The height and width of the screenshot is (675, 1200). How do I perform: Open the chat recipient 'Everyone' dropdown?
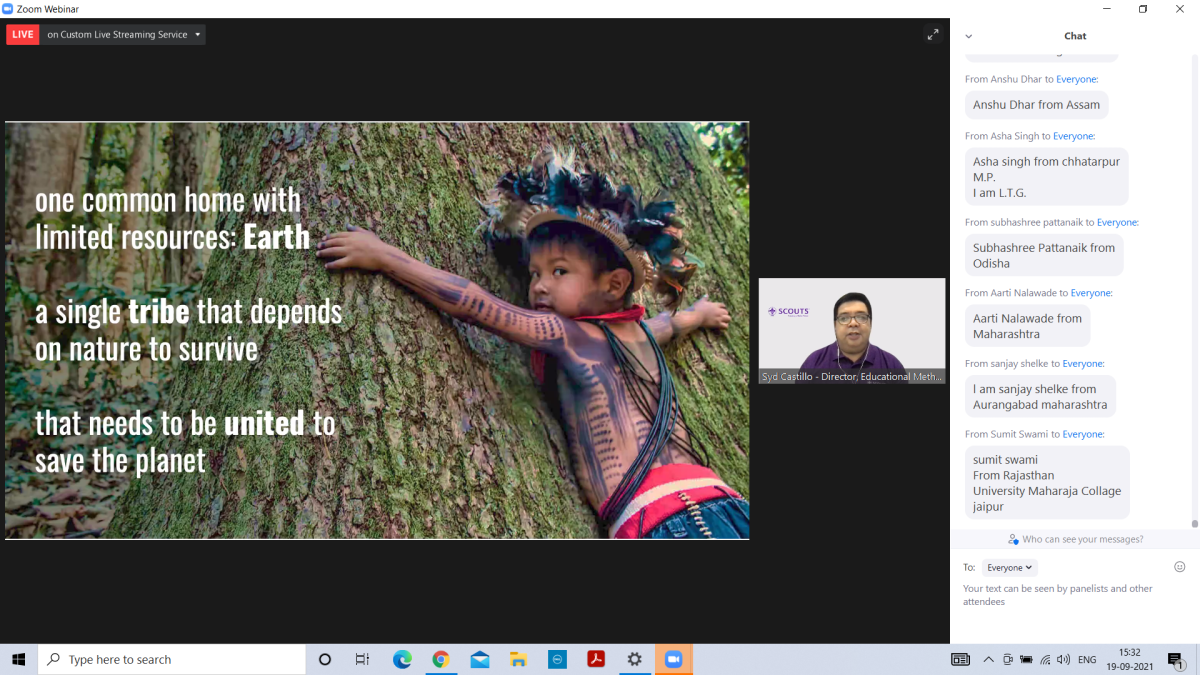pos(1009,567)
